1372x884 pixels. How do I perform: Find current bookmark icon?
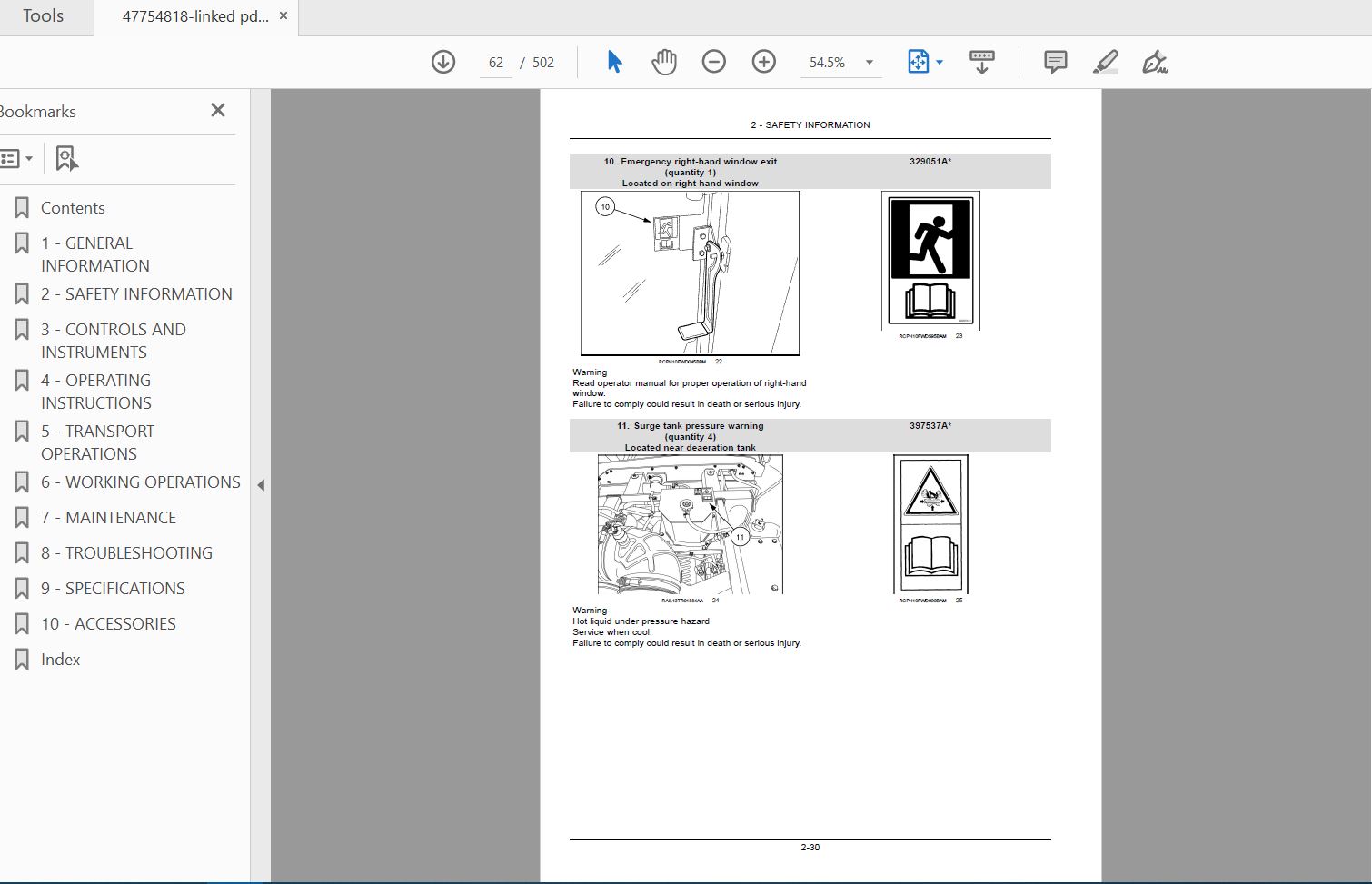click(x=67, y=158)
